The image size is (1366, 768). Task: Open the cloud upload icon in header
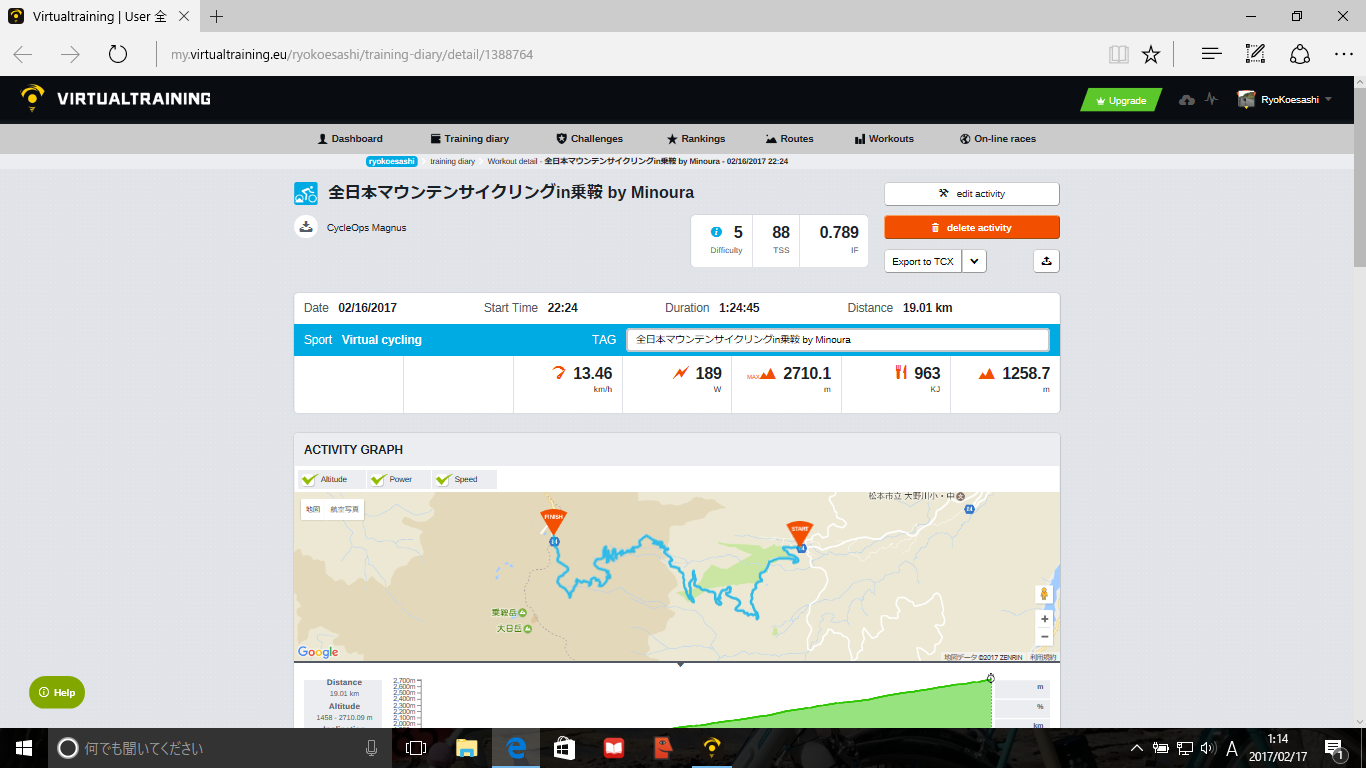(x=1187, y=100)
